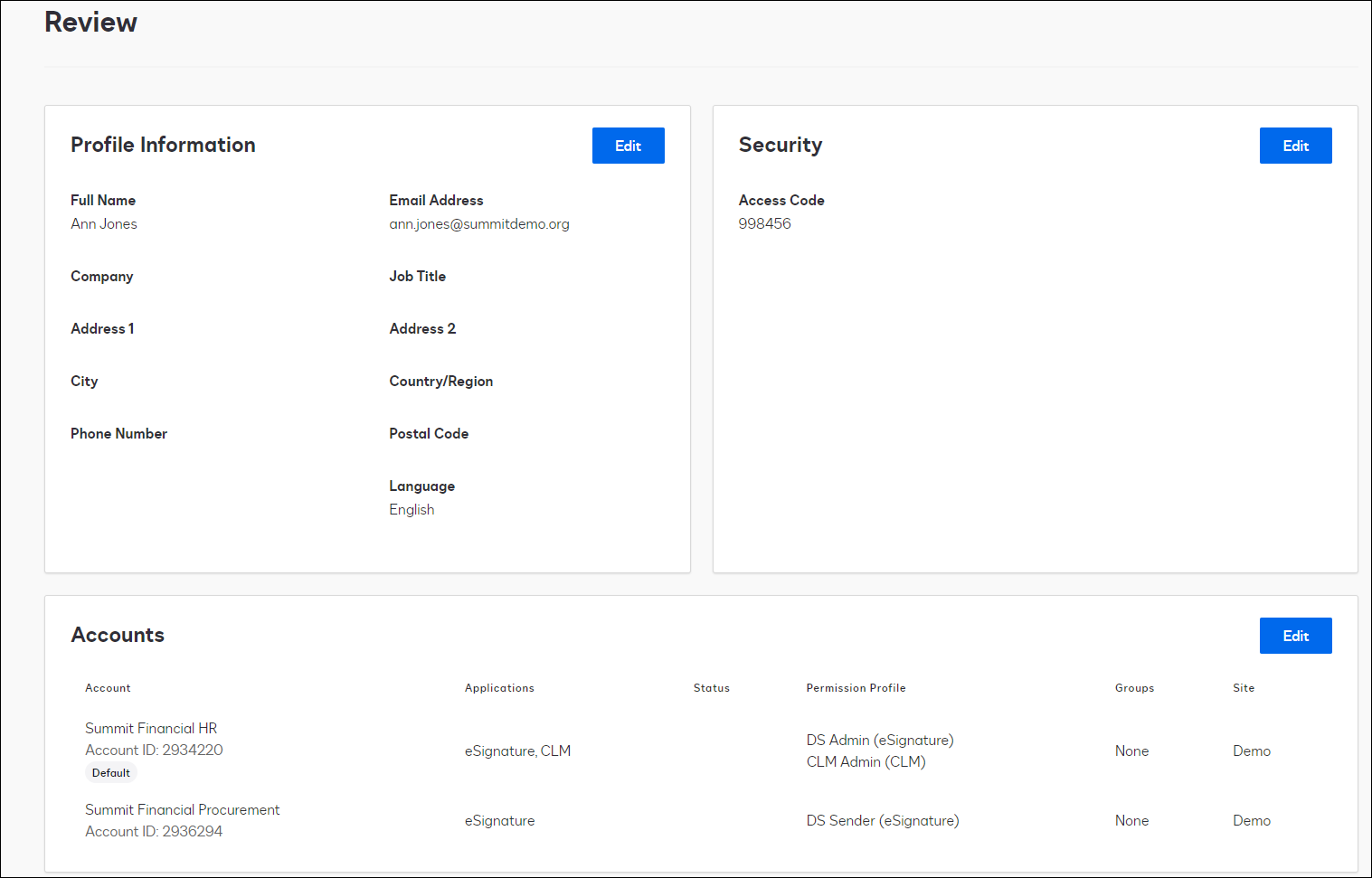Click the Status column header
The height and width of the screenshot is (878, 1372).
tap(711, 688)
